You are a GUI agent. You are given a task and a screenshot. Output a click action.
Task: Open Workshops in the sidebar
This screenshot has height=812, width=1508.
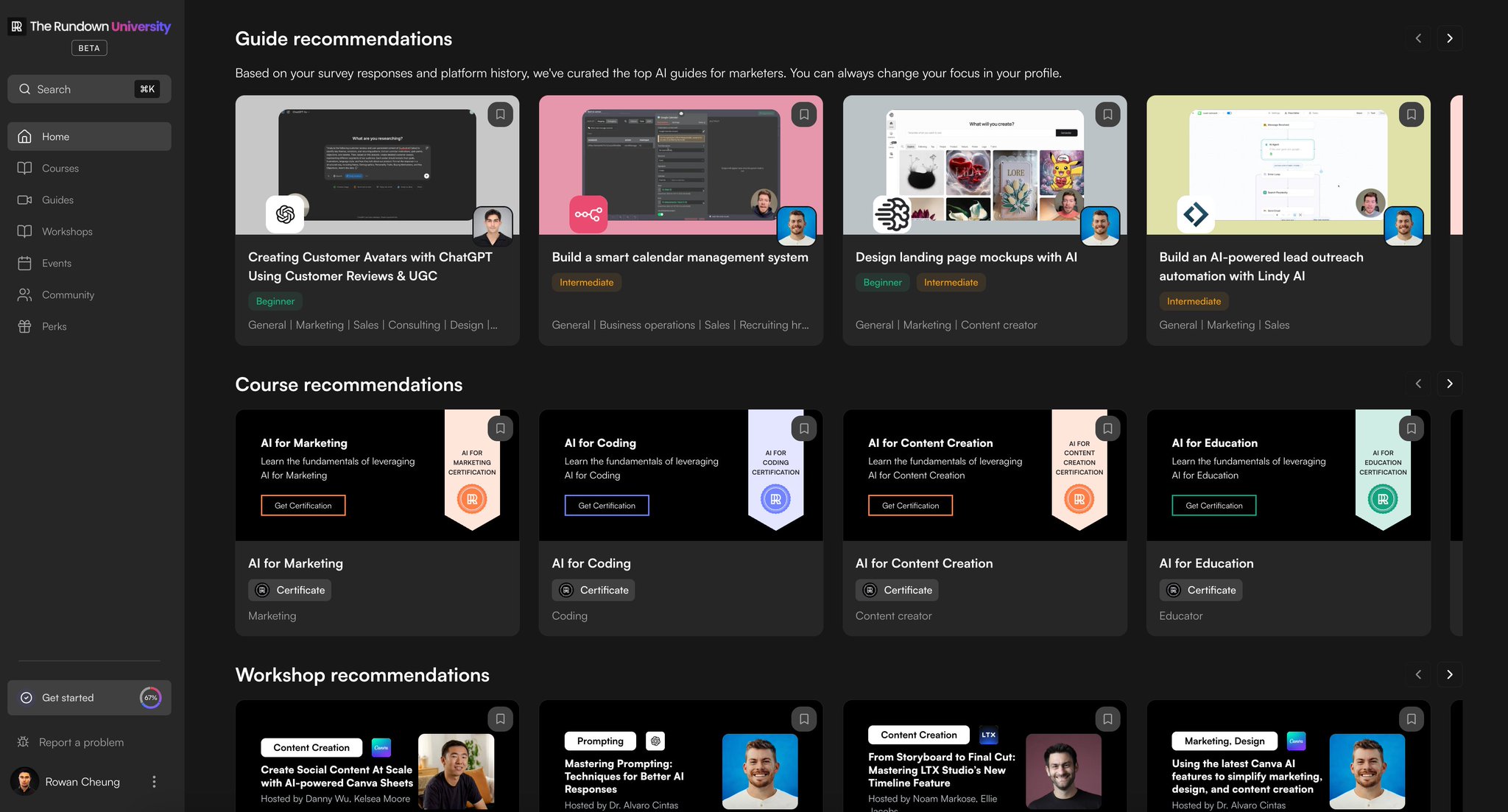pyautogui.click(x=89, y=231)
